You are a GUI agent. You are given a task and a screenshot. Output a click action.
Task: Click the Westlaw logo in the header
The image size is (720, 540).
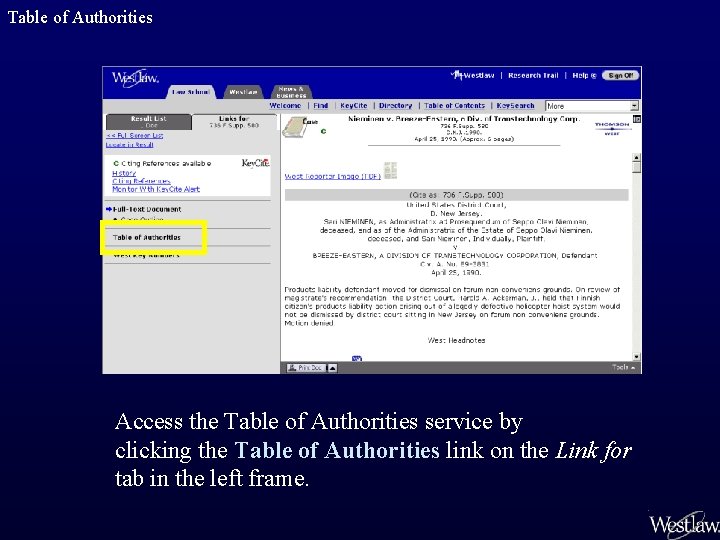click(135, 78)
